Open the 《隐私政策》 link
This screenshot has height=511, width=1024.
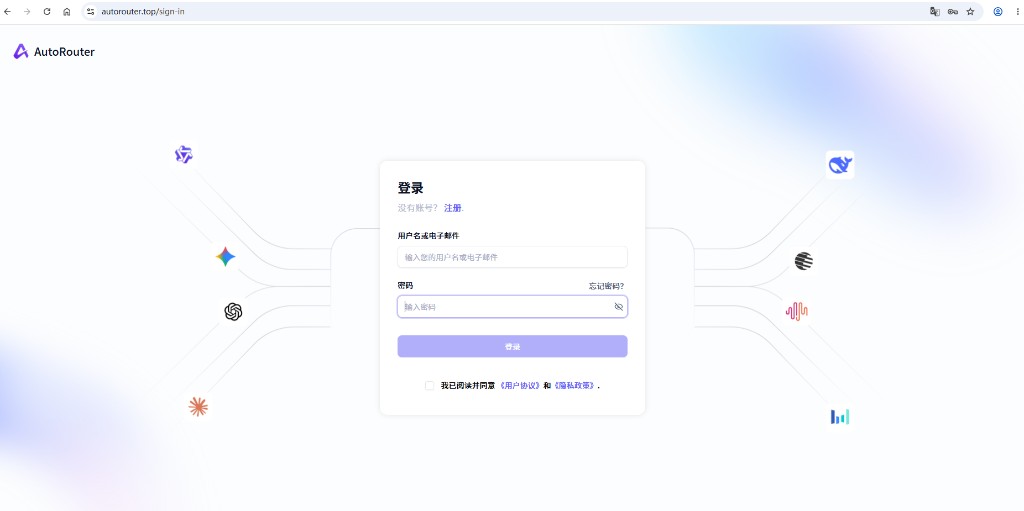pos(574,386)
